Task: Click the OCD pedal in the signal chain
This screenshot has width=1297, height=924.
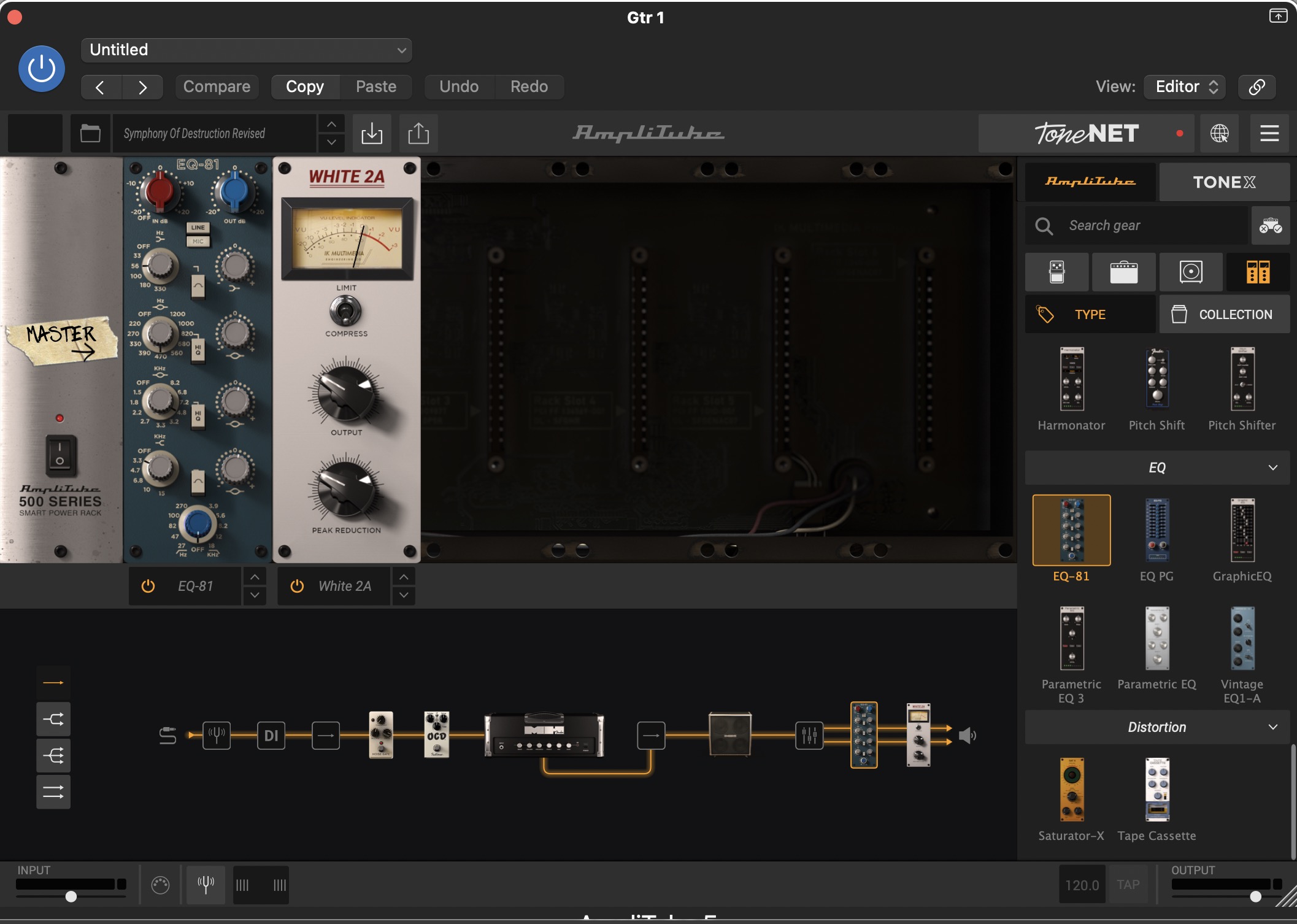Action: [x=437, y=734]
